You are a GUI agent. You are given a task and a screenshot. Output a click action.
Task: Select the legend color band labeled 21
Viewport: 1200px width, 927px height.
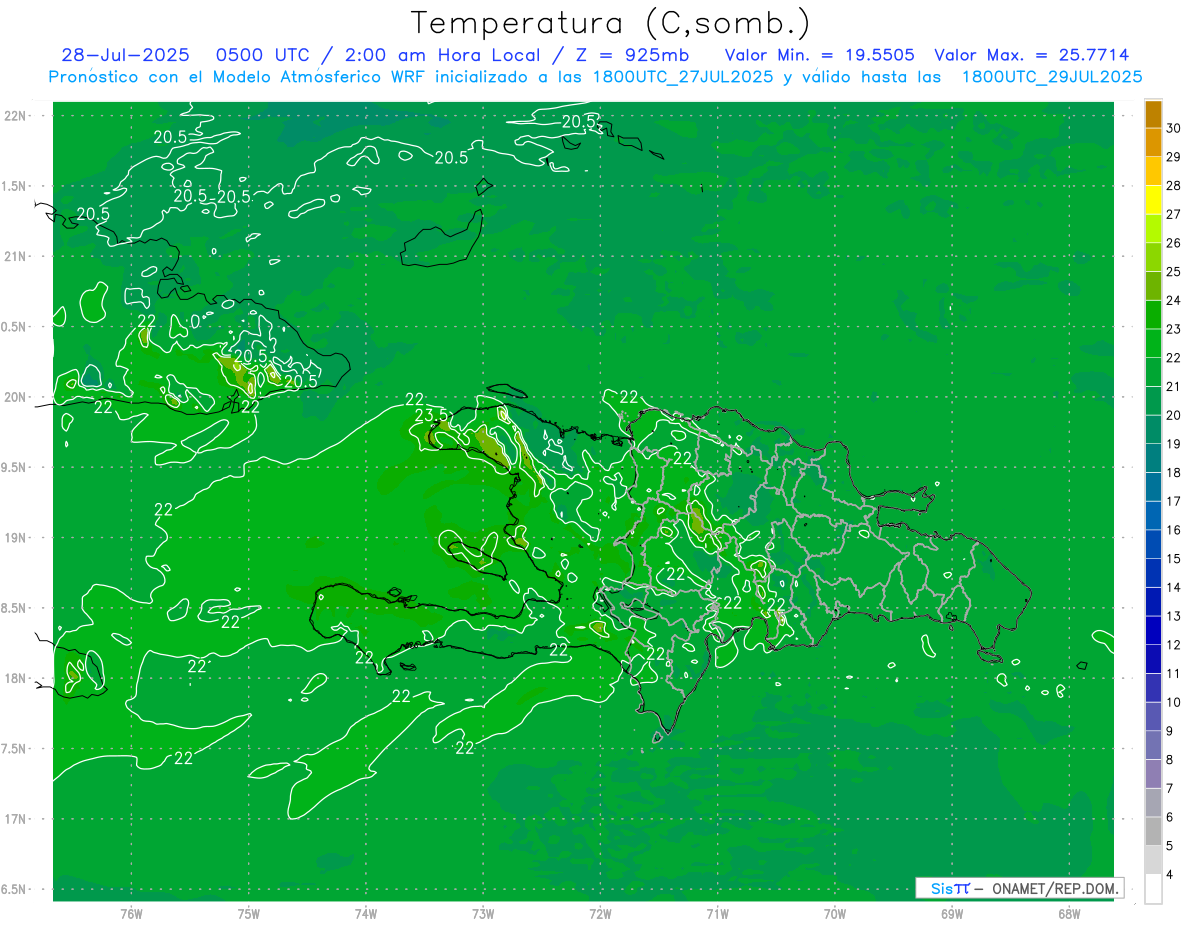coord(1153,372)
